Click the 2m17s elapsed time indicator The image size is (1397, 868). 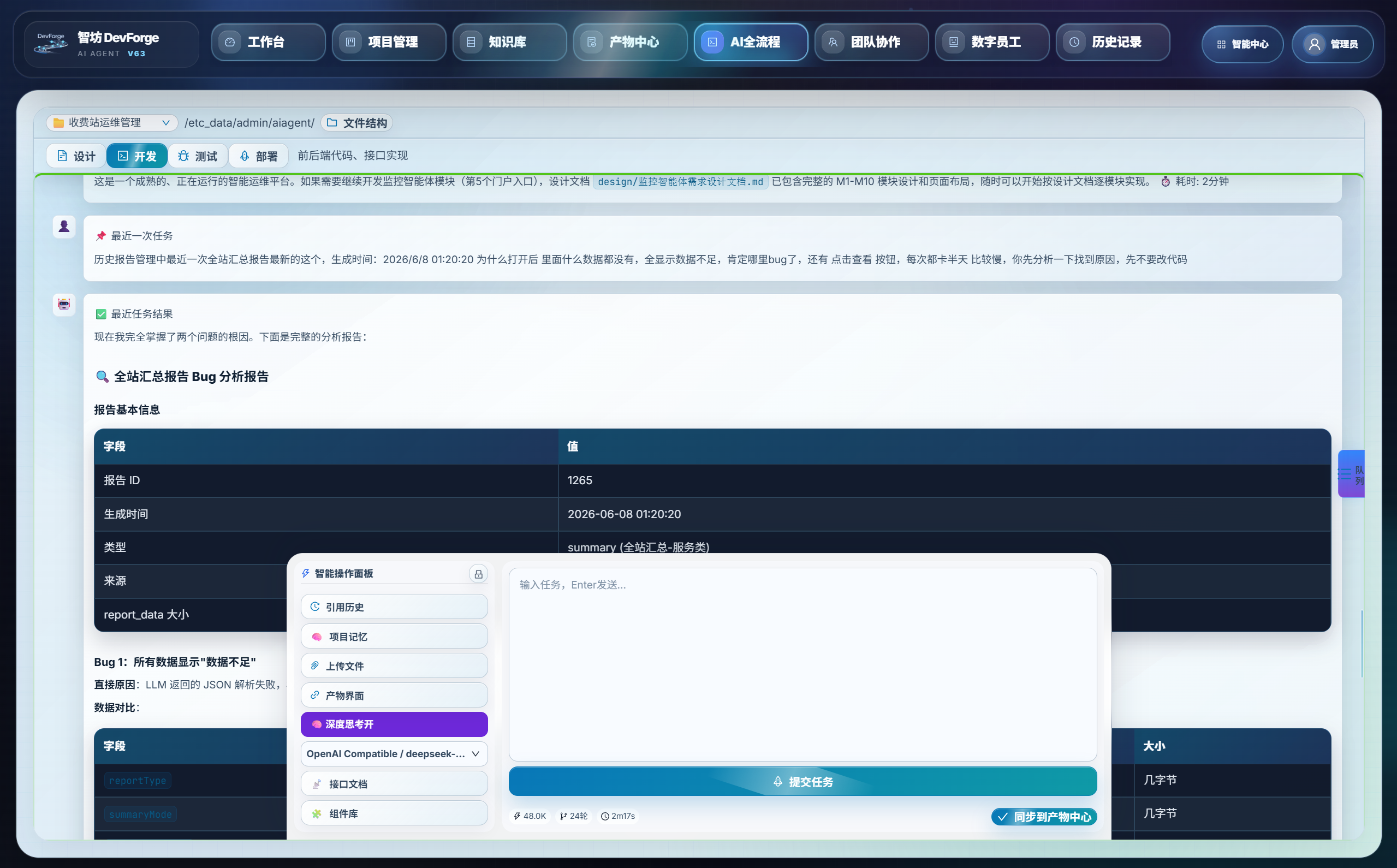coord(618,816)
